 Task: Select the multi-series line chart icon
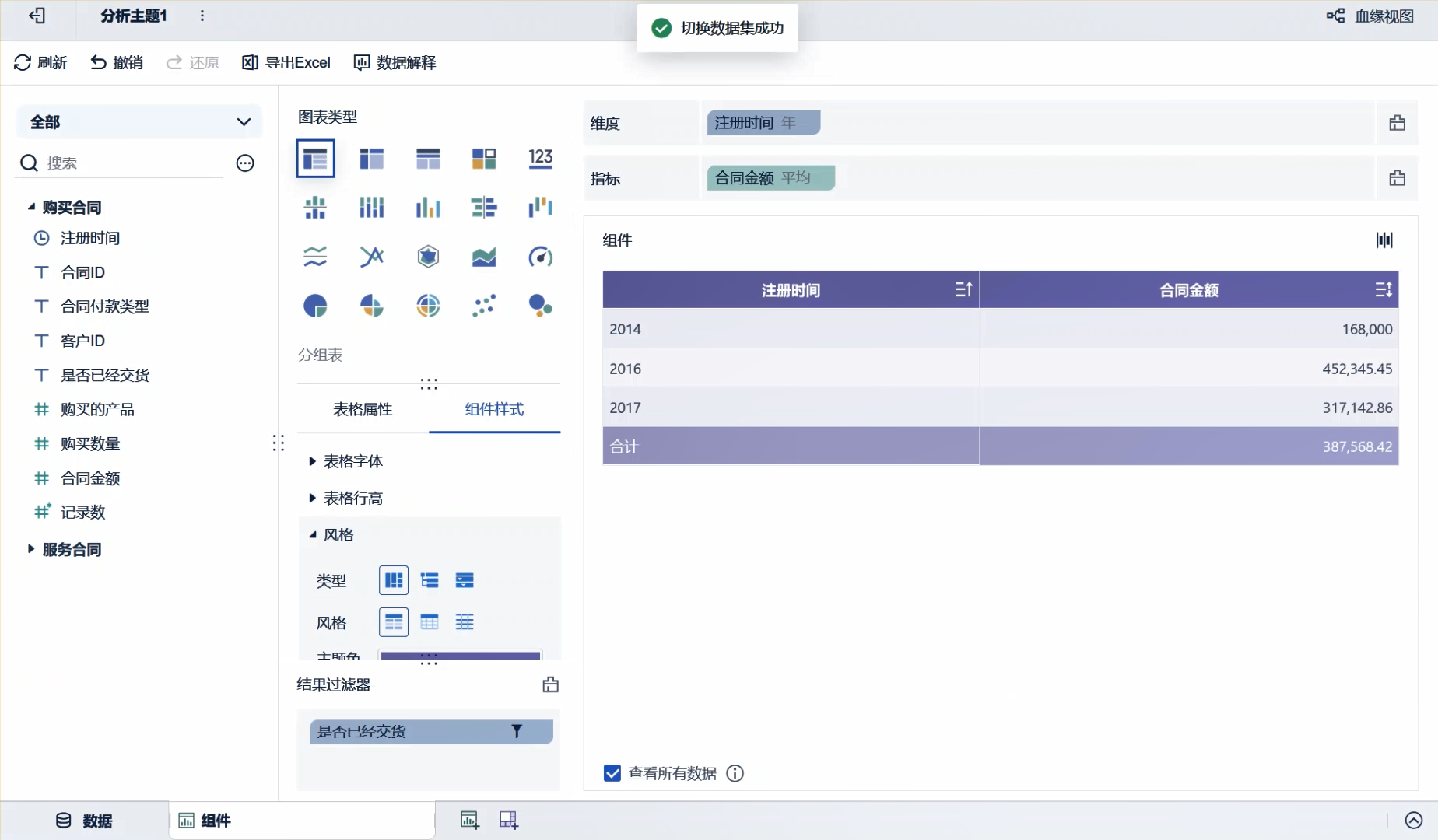[x=372, y=257]
